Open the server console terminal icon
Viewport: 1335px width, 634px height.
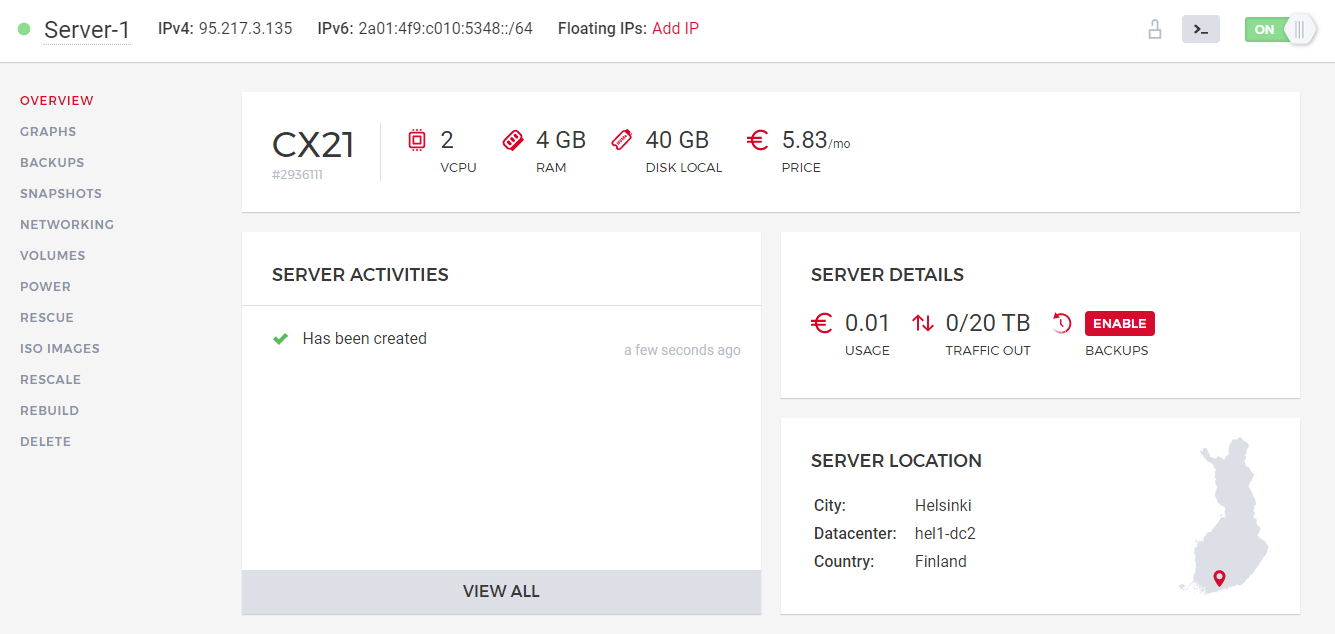click(1201, 28)
